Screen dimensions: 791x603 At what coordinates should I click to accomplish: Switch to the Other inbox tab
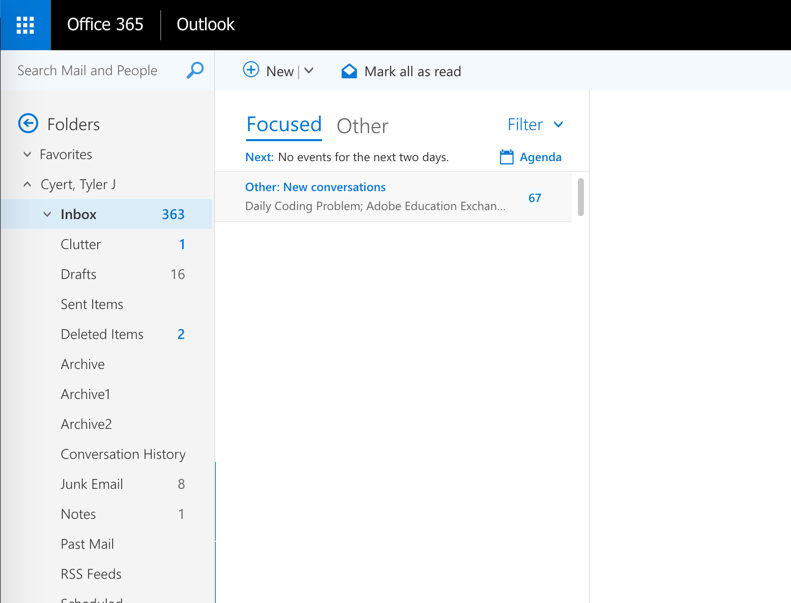coord(362,126)
